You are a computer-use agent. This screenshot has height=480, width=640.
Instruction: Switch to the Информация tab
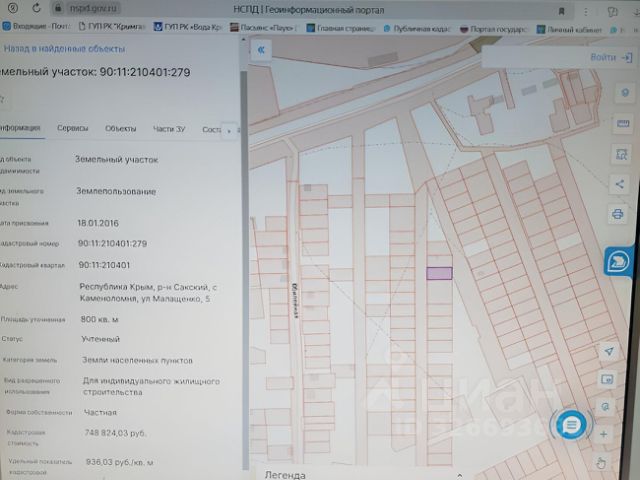[x=20, y=128]
